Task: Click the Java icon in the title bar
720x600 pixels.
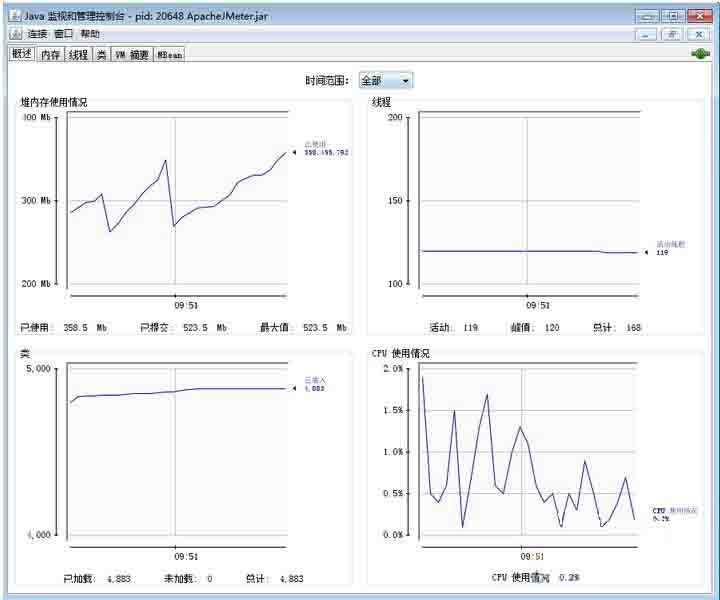Action: [14, 17]
